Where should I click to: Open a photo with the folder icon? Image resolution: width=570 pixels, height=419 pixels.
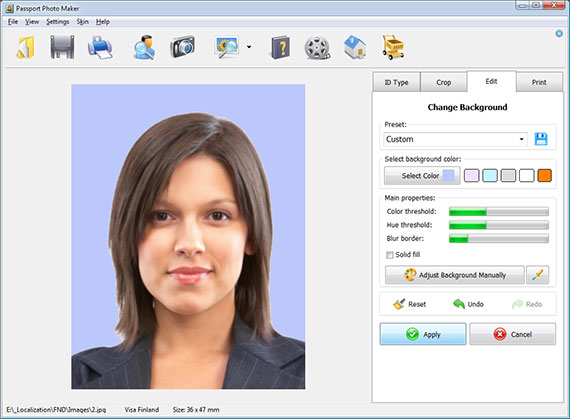(25, 47)
